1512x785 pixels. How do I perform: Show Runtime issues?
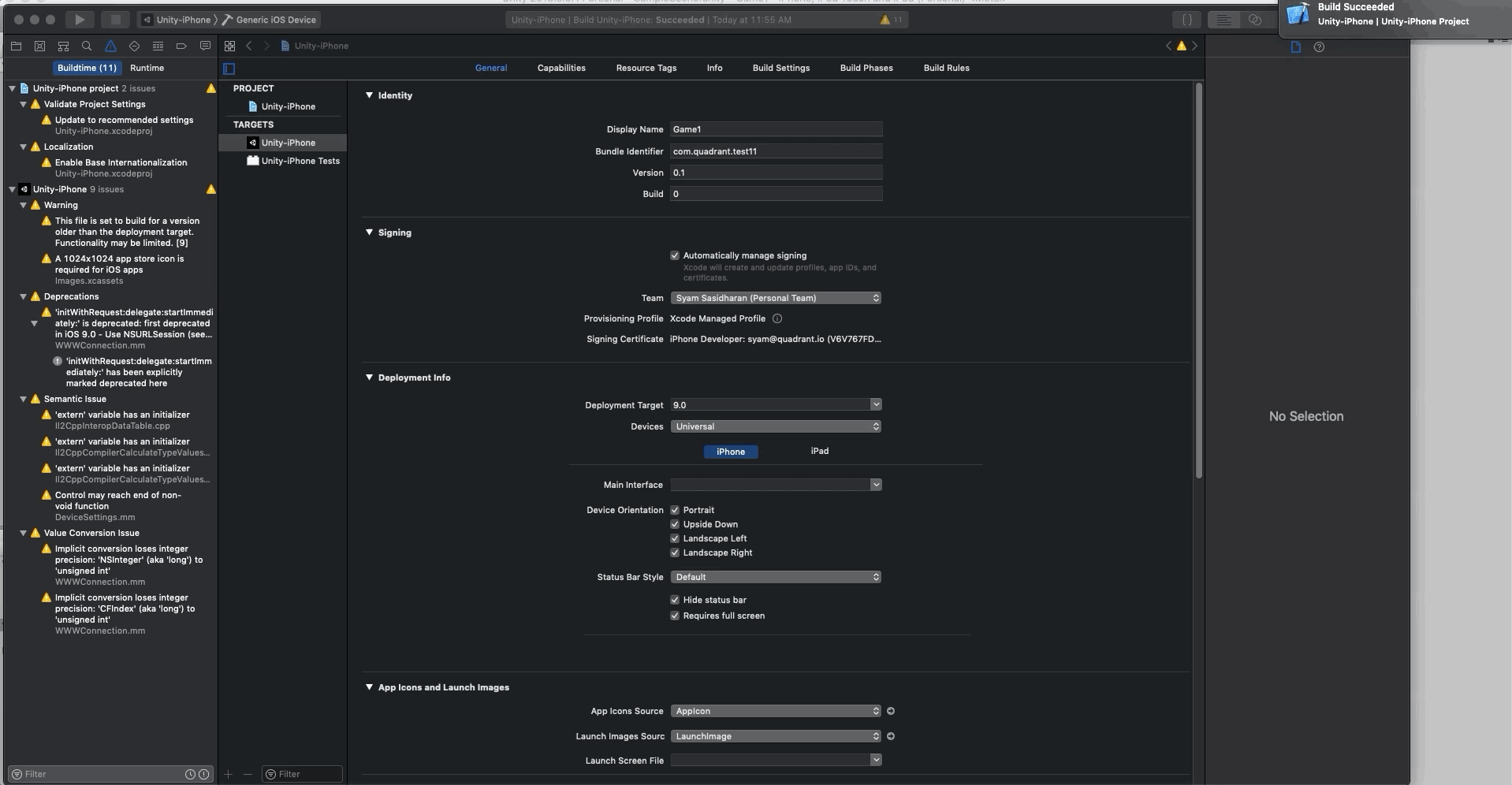[147, 68]
